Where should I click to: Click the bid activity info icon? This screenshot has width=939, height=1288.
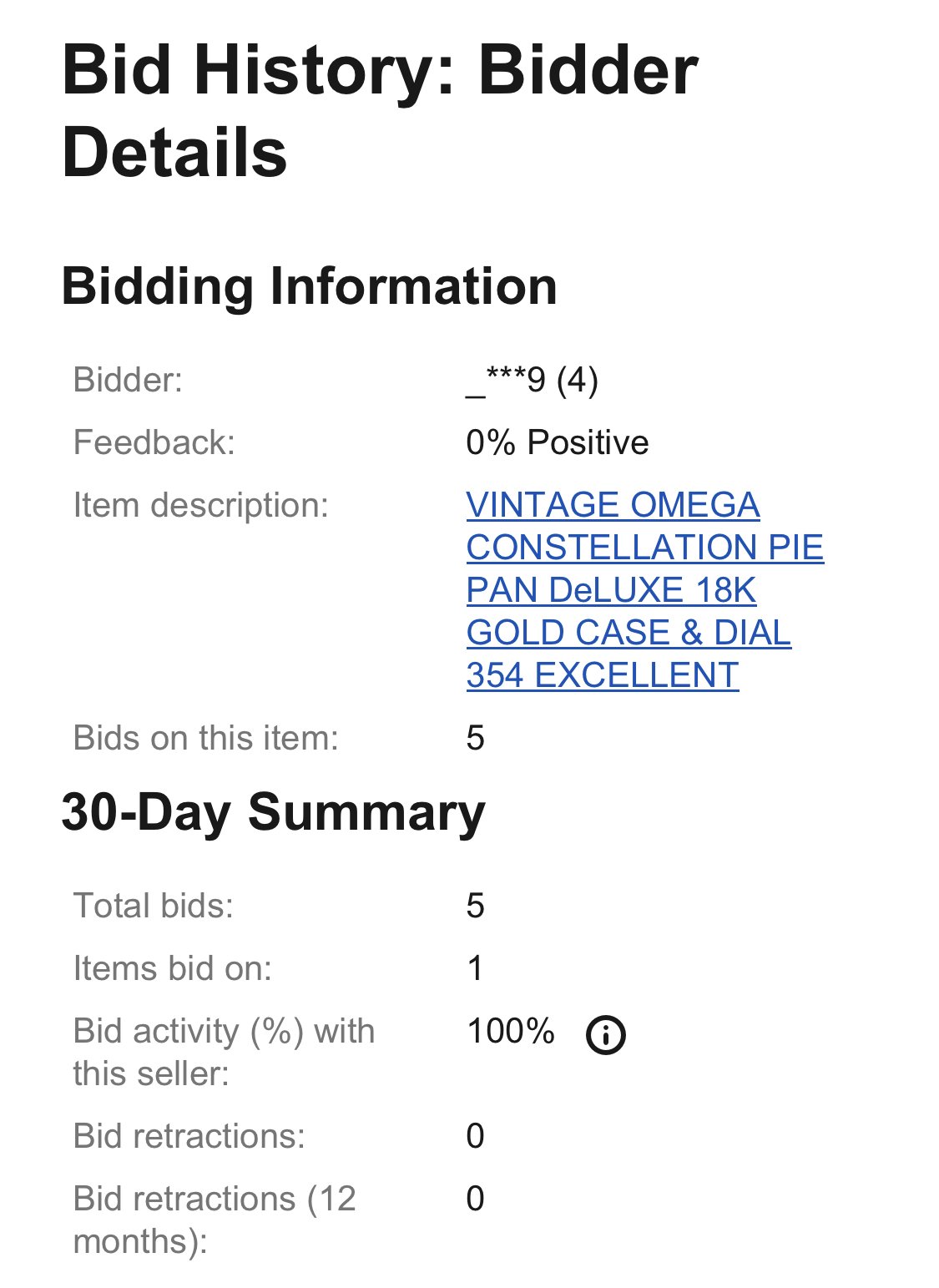tap(605, 1035)
